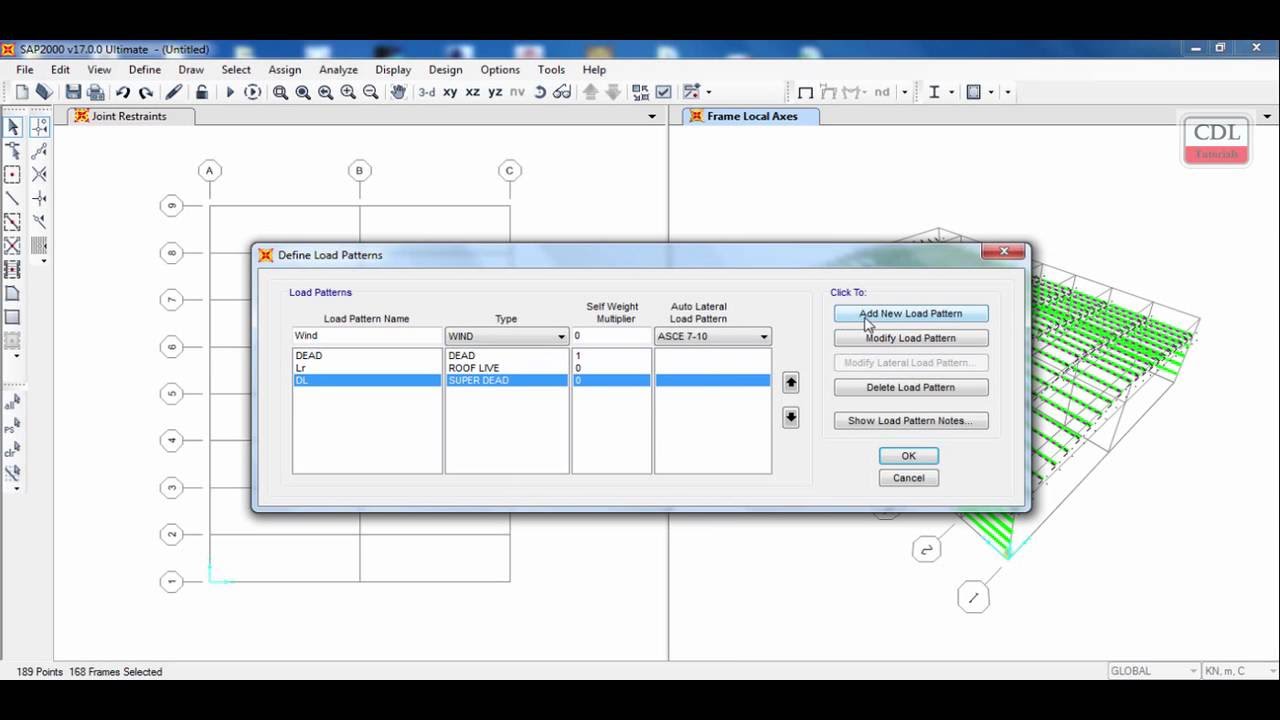Click the Refresh Window pencil icon
This screenshot has width=1280, height=720.
pos(174,92)
